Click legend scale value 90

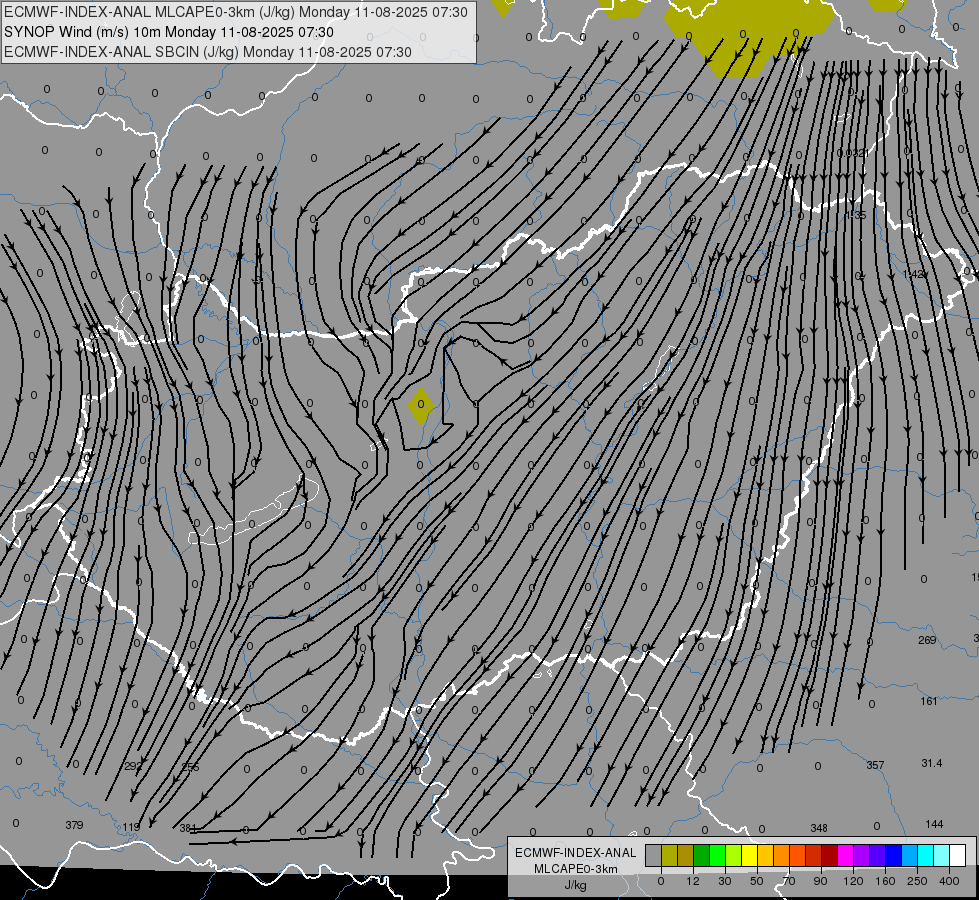point(820,881)
